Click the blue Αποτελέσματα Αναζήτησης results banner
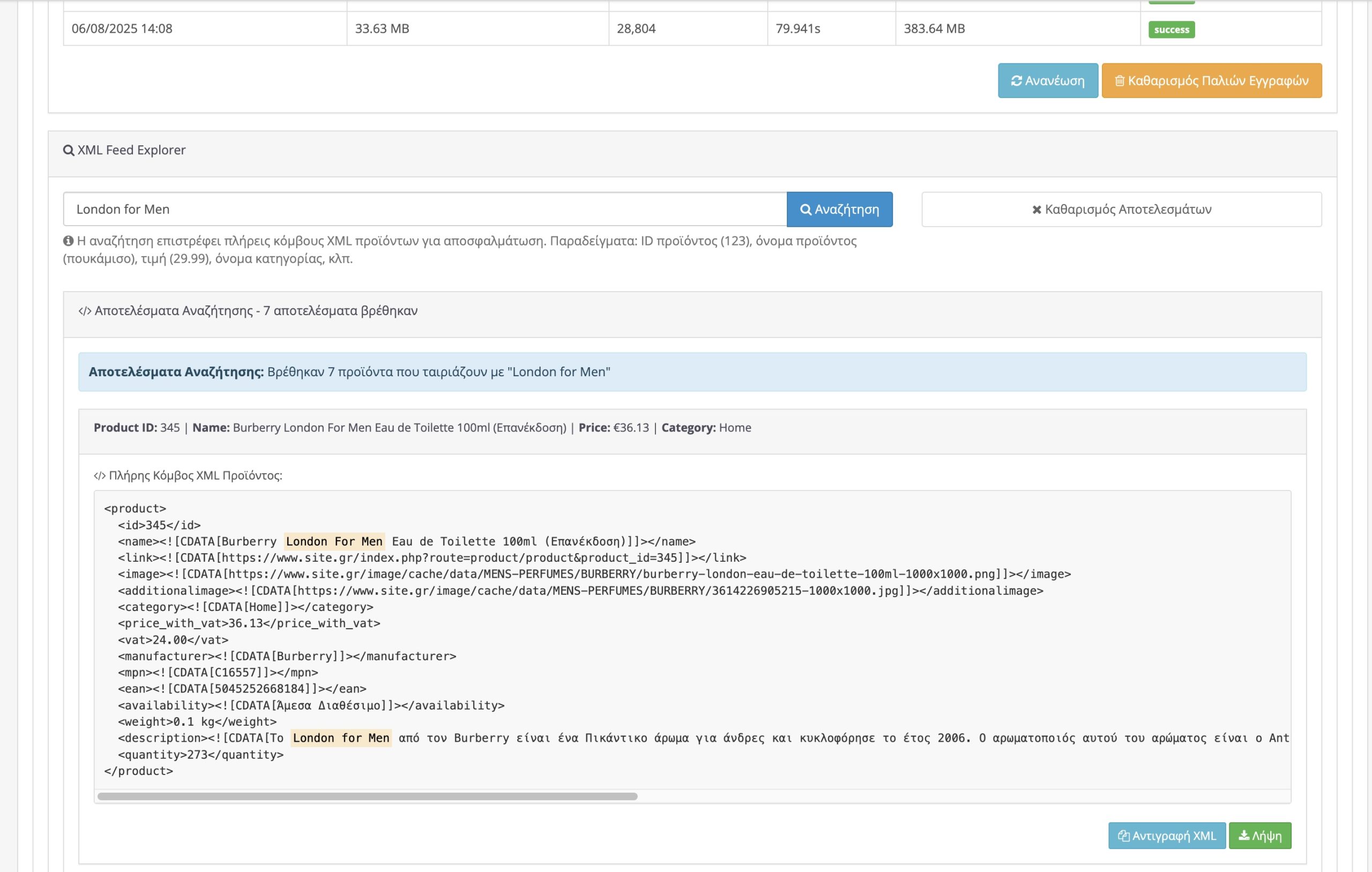Viewport: 1372px width, 872px height. pos(692,372)
